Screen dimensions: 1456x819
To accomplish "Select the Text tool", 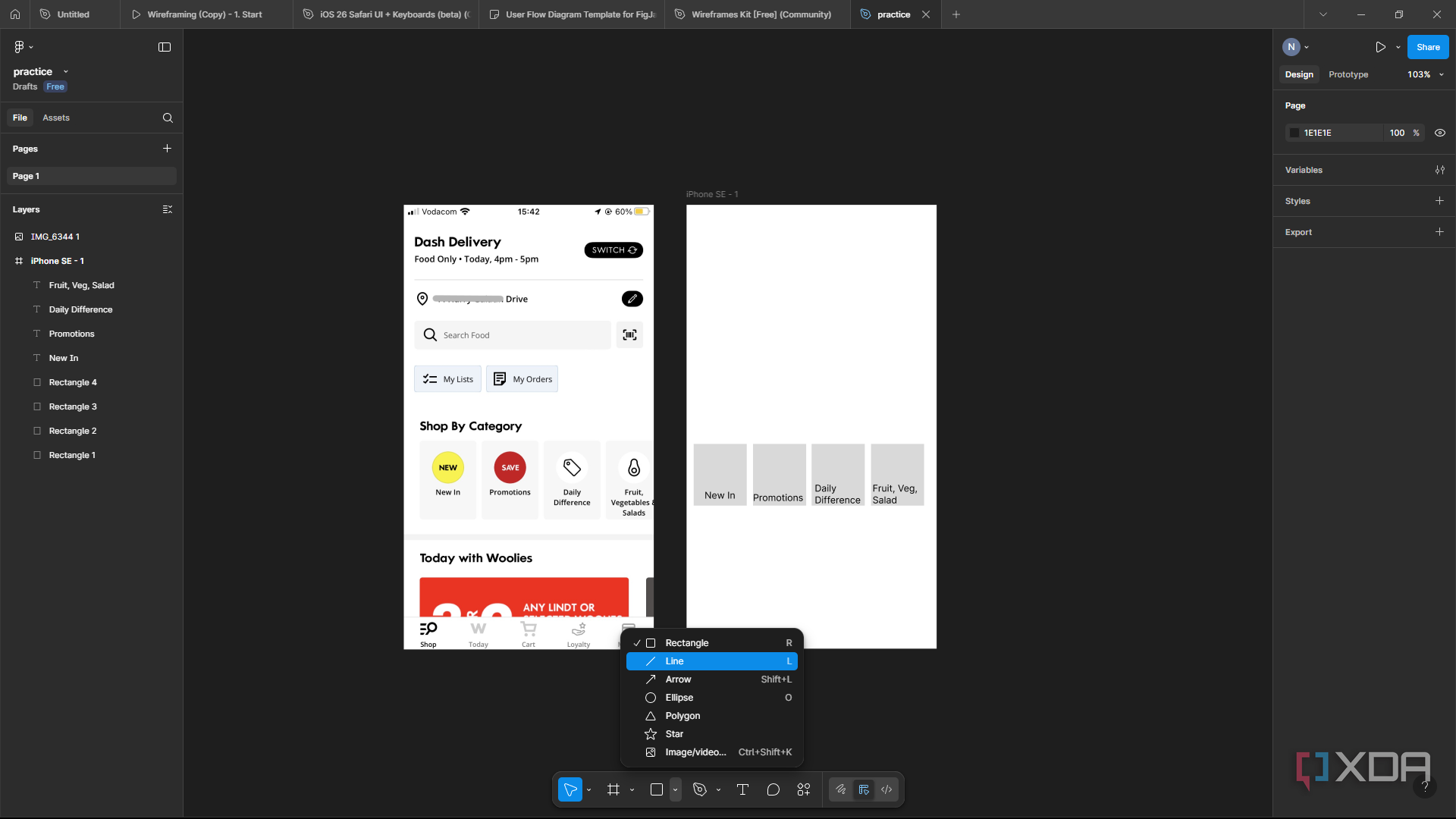I will pos(742,789).
